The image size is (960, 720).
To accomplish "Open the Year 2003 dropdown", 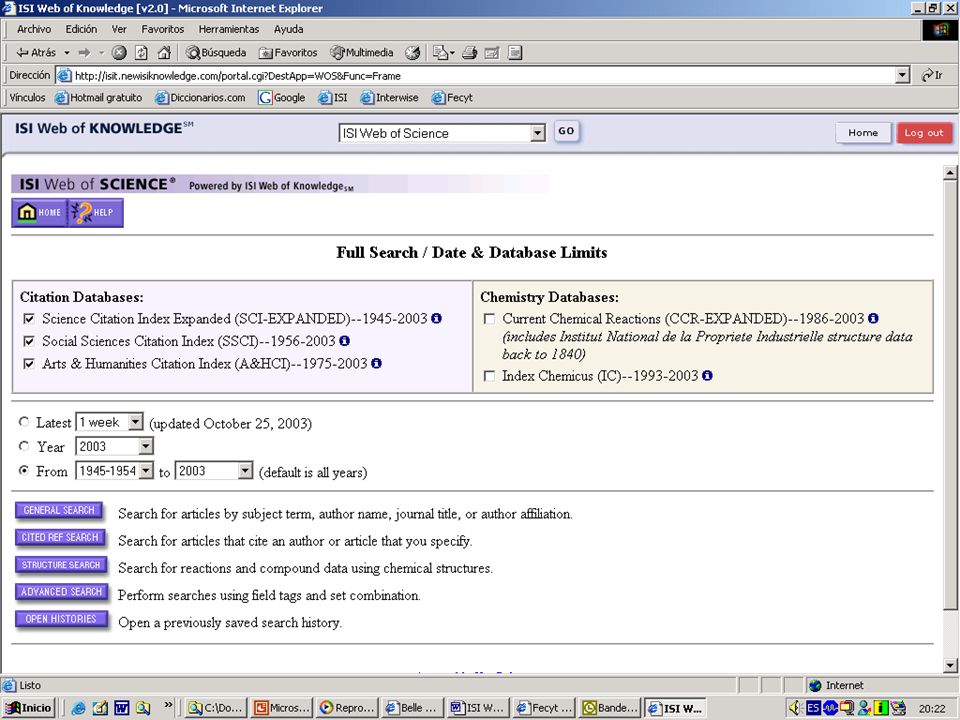I will click(114, 446).
